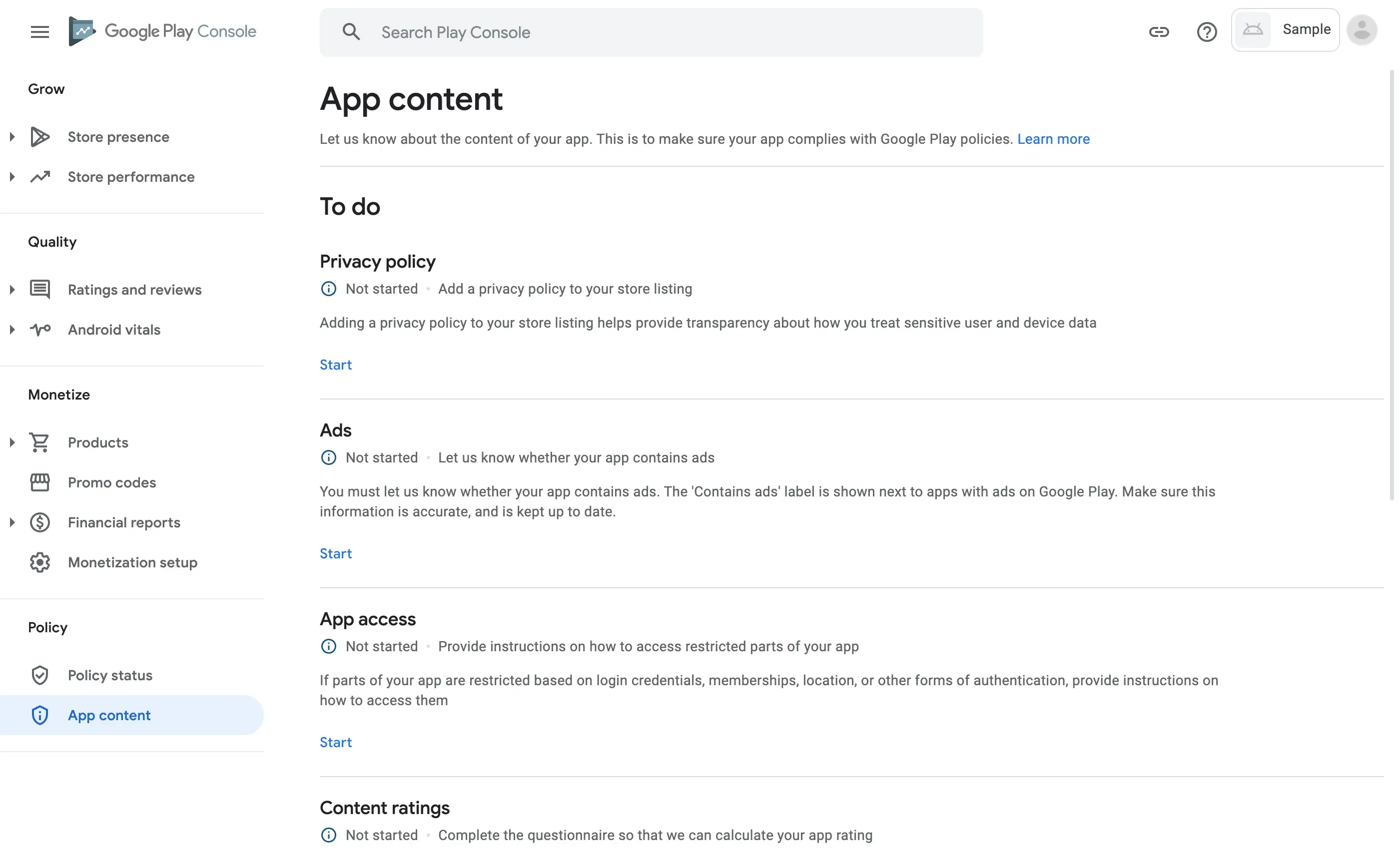Viewport: 1400px width, 852px height.
Task: Expand the Ratings and reviews section arrow
Action: 12,290
